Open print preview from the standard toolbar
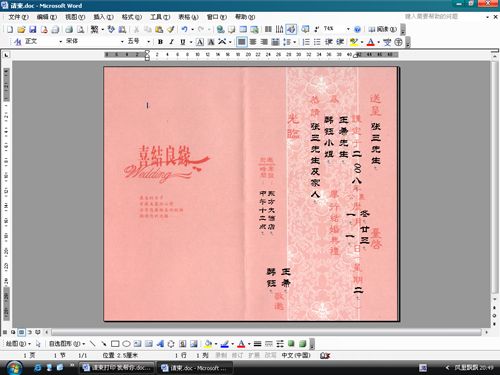Screen dimensions: 500x375 [80, 30]
